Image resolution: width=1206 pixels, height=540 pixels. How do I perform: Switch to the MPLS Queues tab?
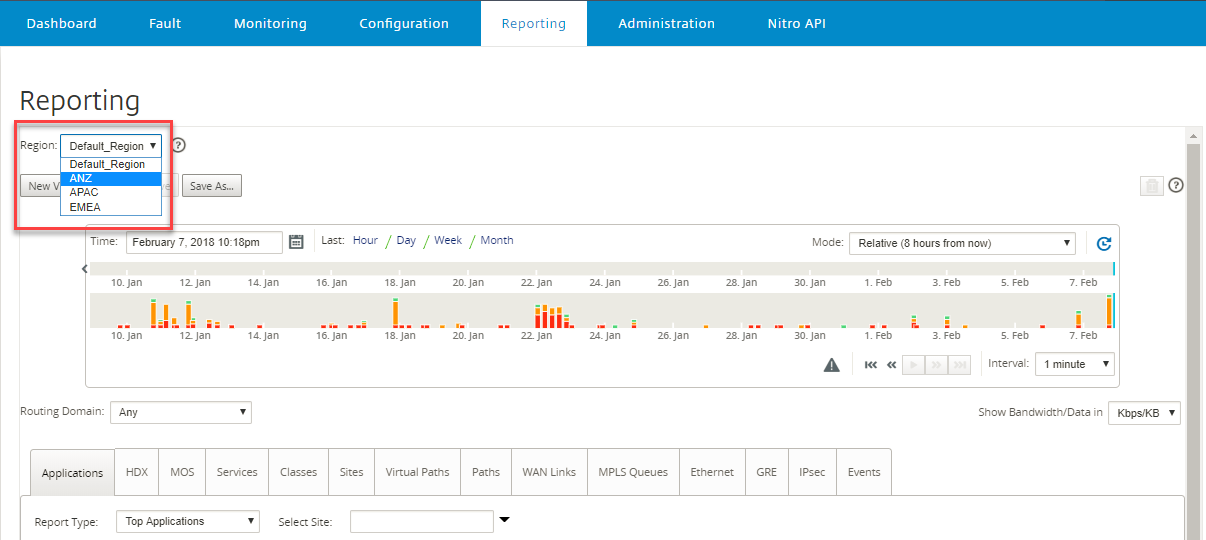(633, 472)
